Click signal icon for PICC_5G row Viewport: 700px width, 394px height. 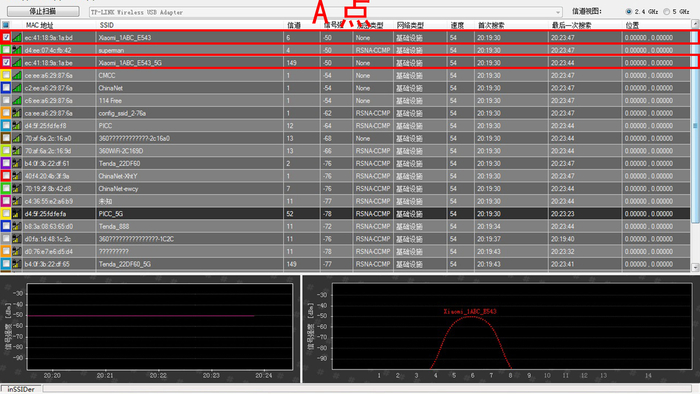point(17,214)
